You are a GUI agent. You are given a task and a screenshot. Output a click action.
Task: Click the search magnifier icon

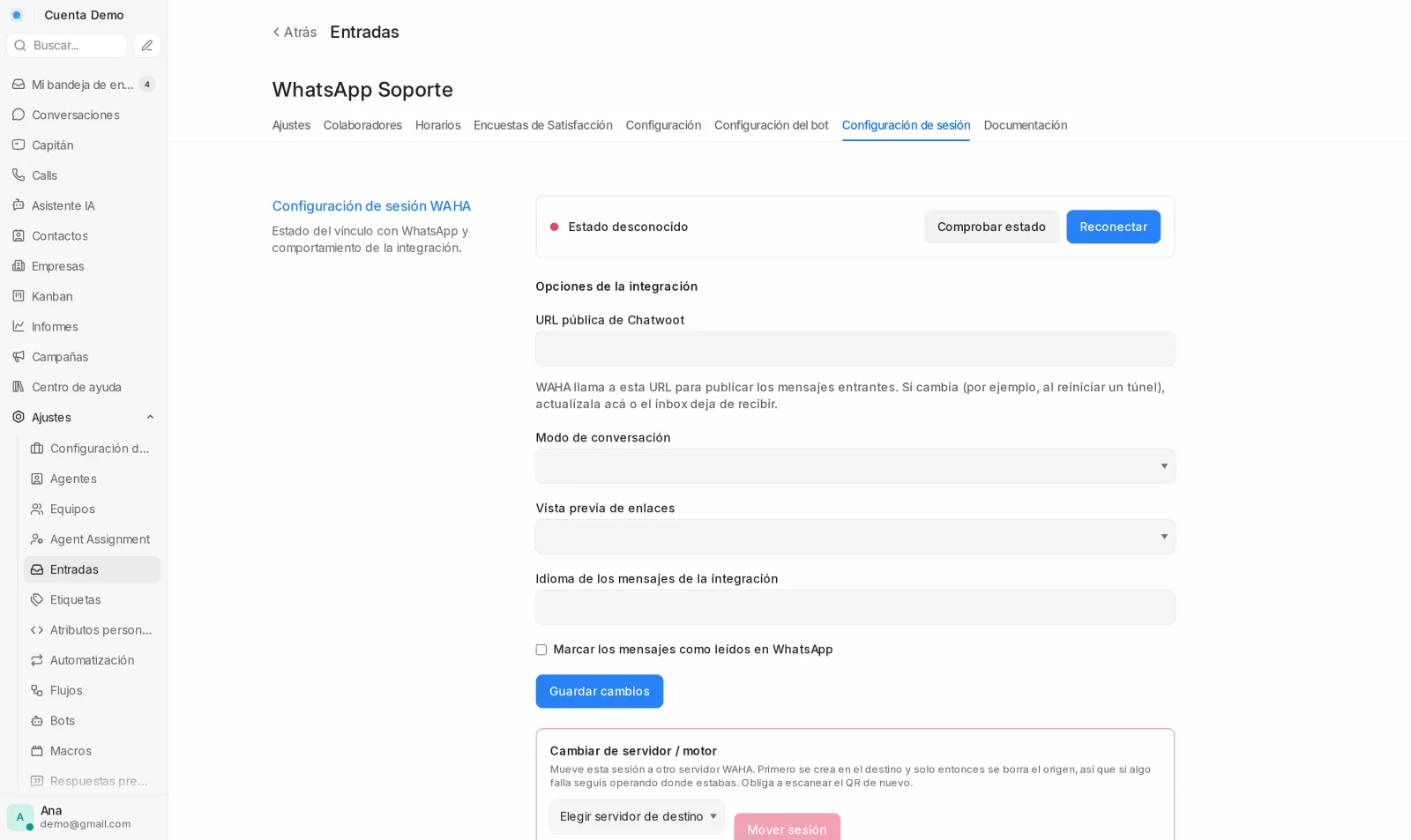20,45
